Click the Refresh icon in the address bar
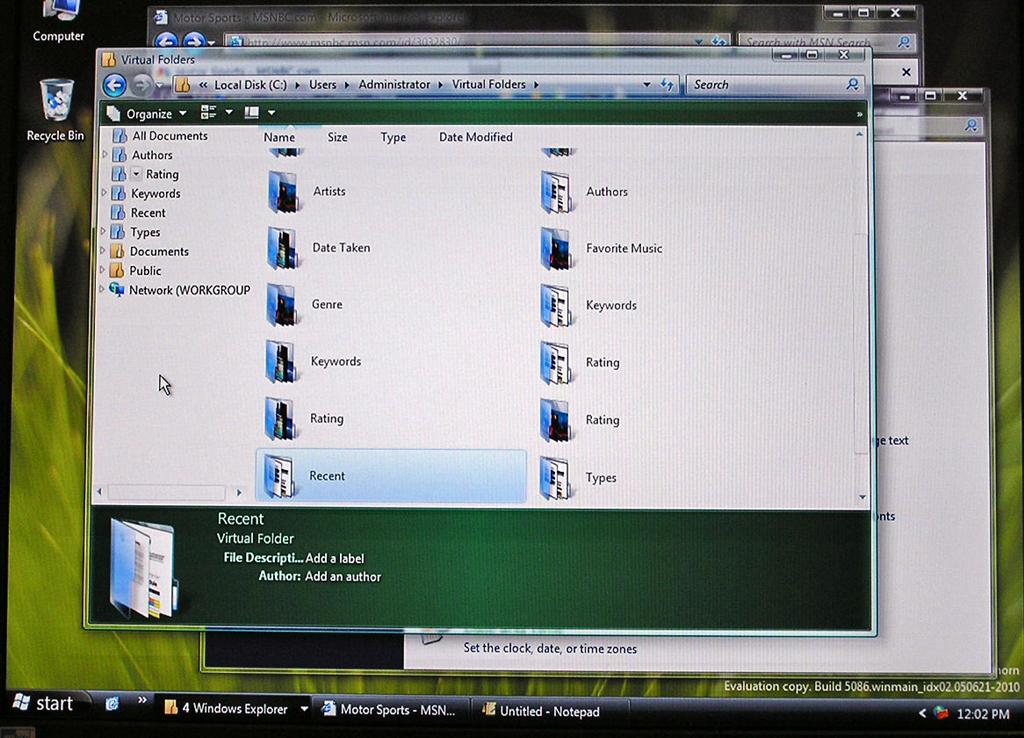Screen dimensions: 1024x738 point(667,85)
